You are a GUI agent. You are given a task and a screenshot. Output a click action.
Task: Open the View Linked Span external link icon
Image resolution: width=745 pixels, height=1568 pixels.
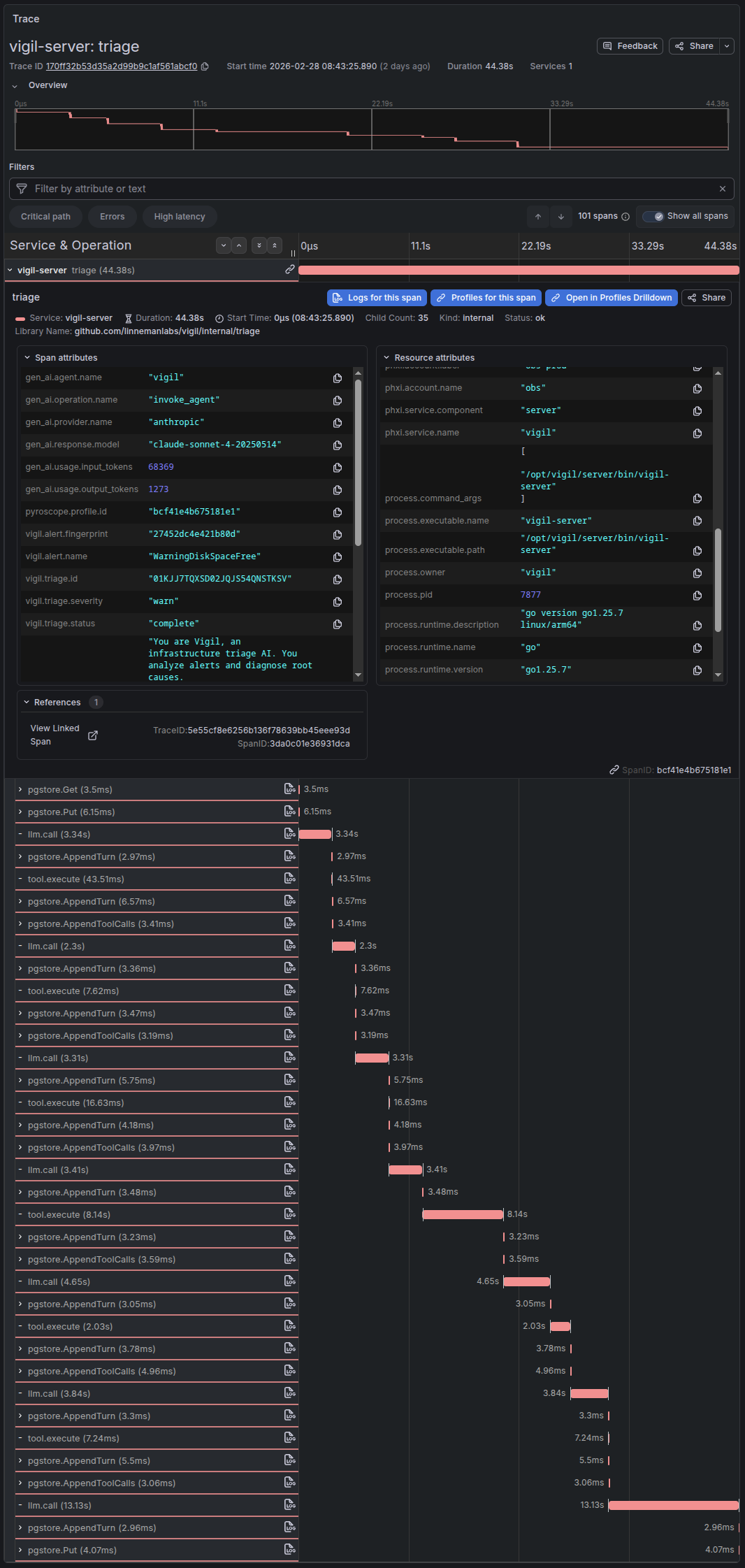point(93,735)
